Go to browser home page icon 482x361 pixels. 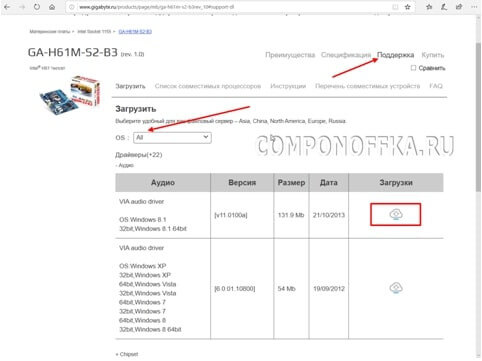pyautogui.click(x=52, y=7)
